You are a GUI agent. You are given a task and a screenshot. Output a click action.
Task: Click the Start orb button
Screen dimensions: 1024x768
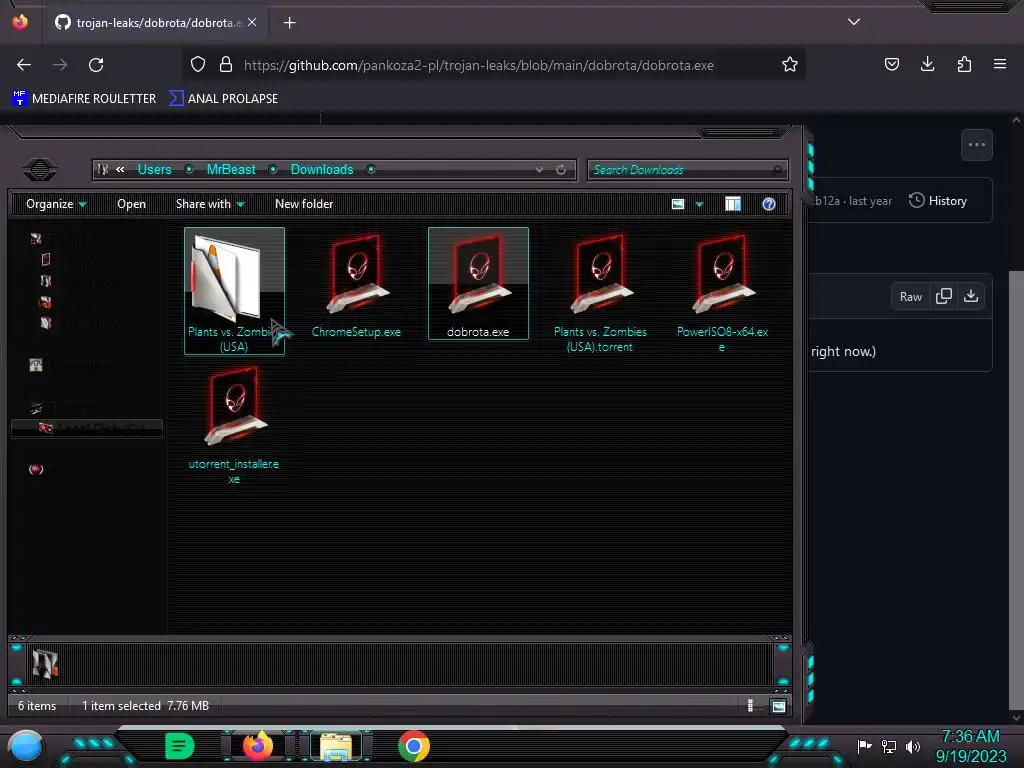coord(26,747)
